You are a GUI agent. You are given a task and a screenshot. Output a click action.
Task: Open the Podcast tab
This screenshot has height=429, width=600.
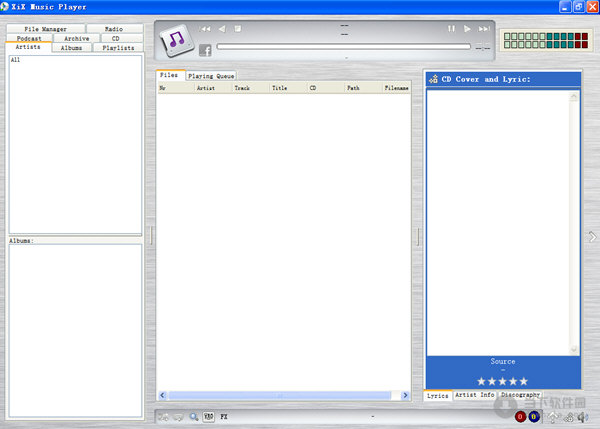[x=29, y=38]
